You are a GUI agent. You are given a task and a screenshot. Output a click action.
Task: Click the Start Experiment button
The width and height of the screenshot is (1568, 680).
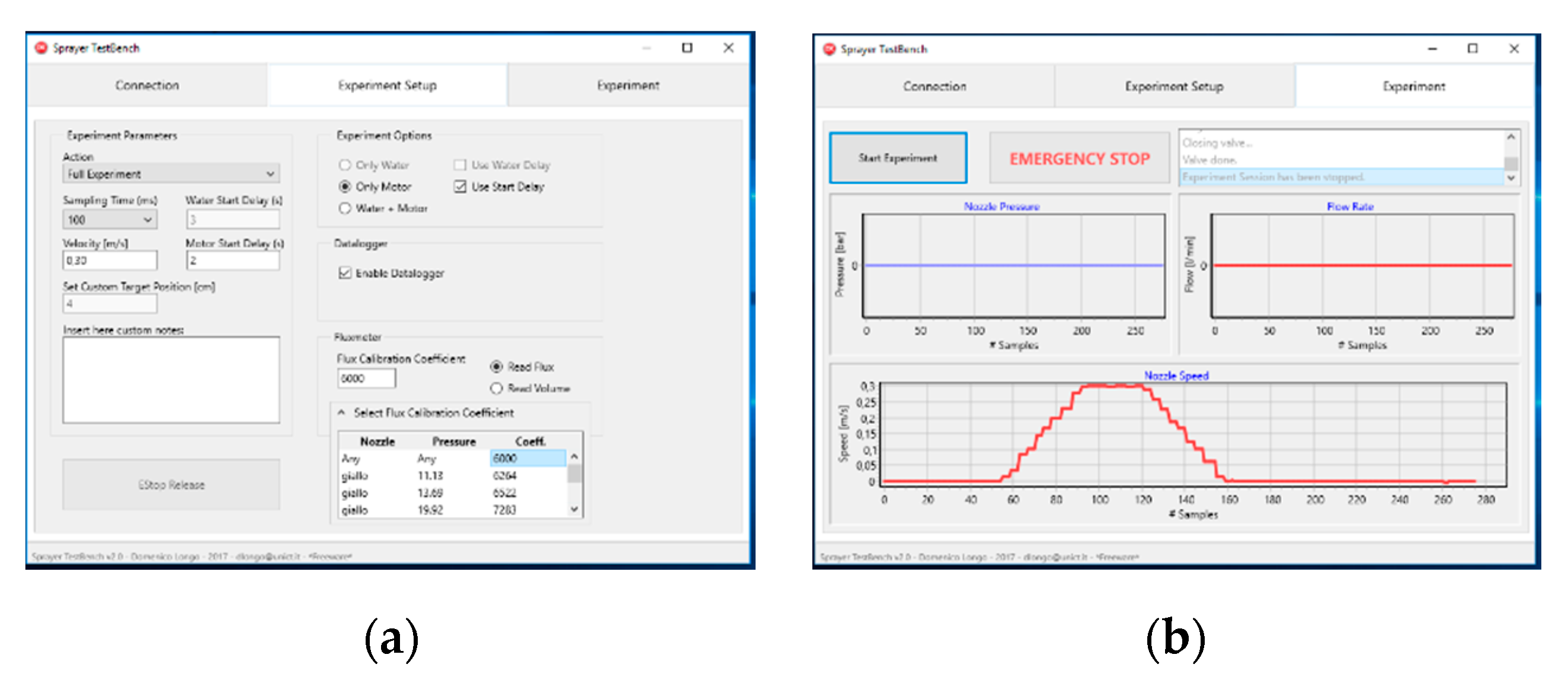pos(898,158)
